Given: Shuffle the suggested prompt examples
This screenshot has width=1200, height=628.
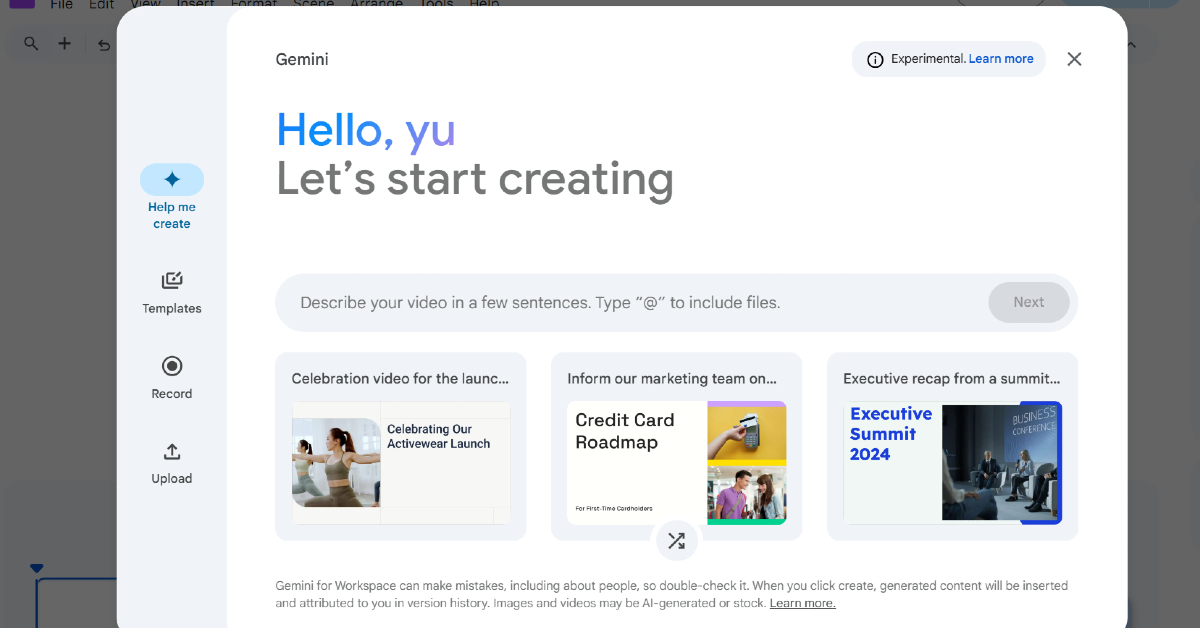Looking at the screenshot, I should [x=676, y=541].
